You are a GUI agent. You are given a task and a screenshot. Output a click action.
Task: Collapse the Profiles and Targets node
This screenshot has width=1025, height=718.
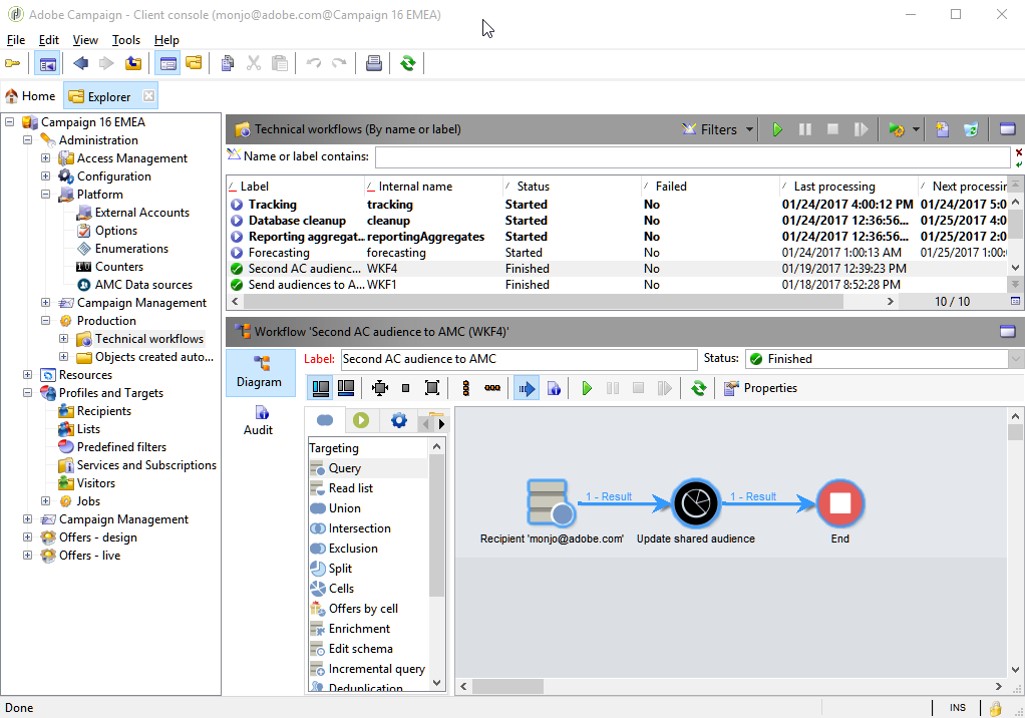(x=27, y=393)
